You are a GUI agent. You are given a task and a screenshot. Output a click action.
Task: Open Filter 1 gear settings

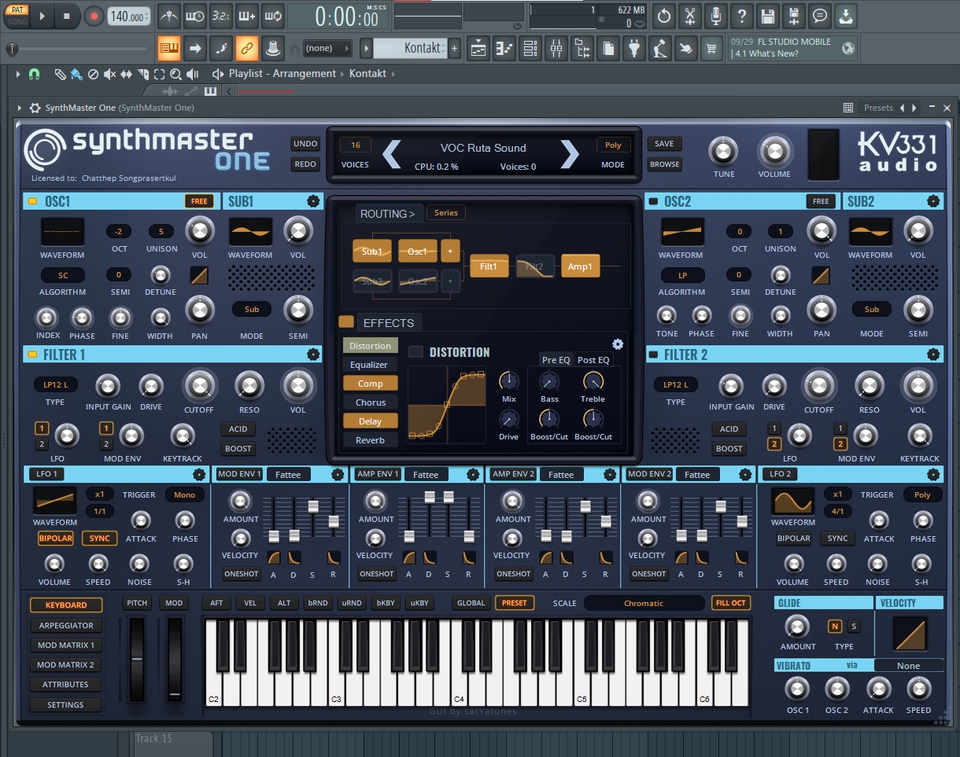[313, 354]
